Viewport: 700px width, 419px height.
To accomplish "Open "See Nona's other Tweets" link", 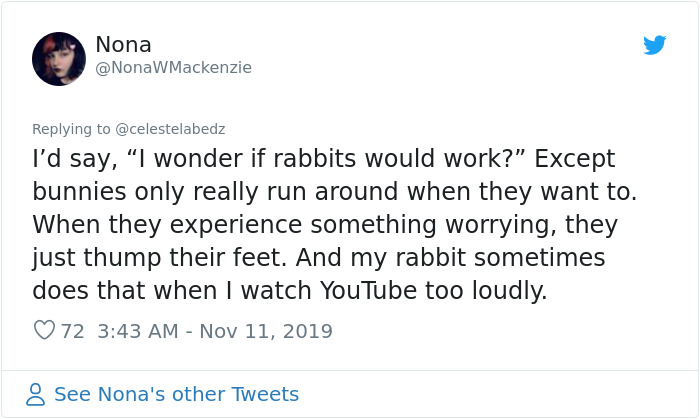I will point(176,394).
